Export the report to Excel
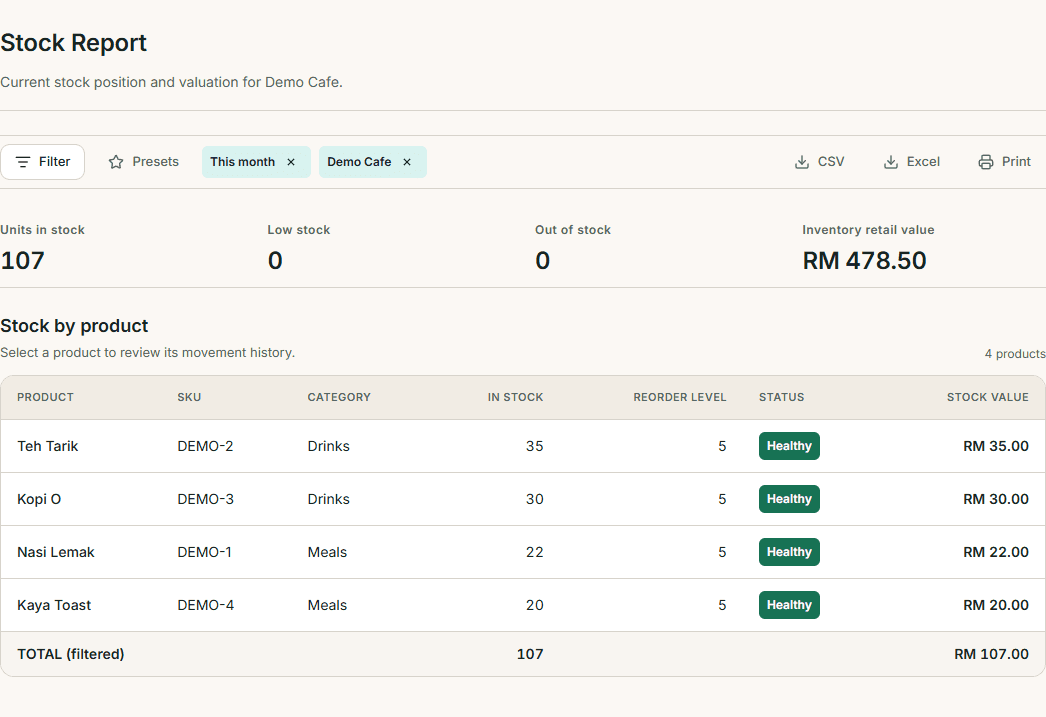This screenshot has height=717, width=1046. coord(912,162)
